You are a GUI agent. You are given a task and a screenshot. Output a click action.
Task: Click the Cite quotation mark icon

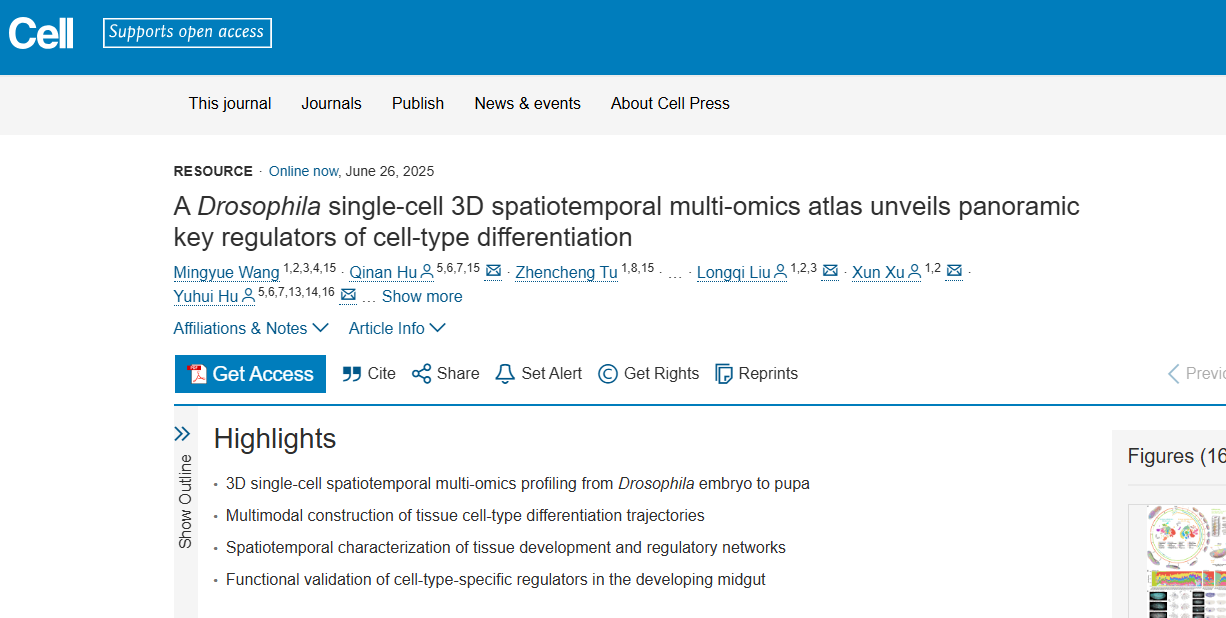pos(352,374)
